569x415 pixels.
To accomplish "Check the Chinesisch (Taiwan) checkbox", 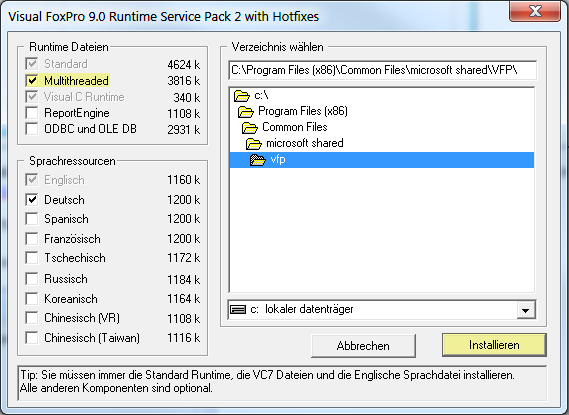I will pyautogui.click(x=32, y=338).
